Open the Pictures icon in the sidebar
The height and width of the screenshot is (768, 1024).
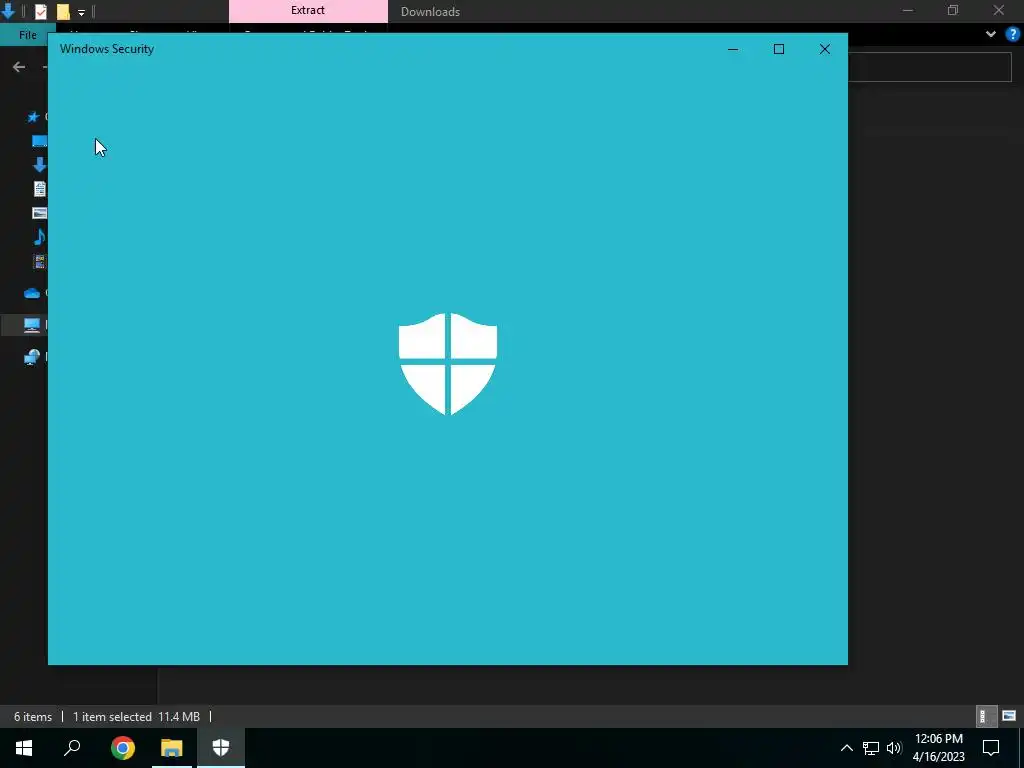tap(39, 213)
